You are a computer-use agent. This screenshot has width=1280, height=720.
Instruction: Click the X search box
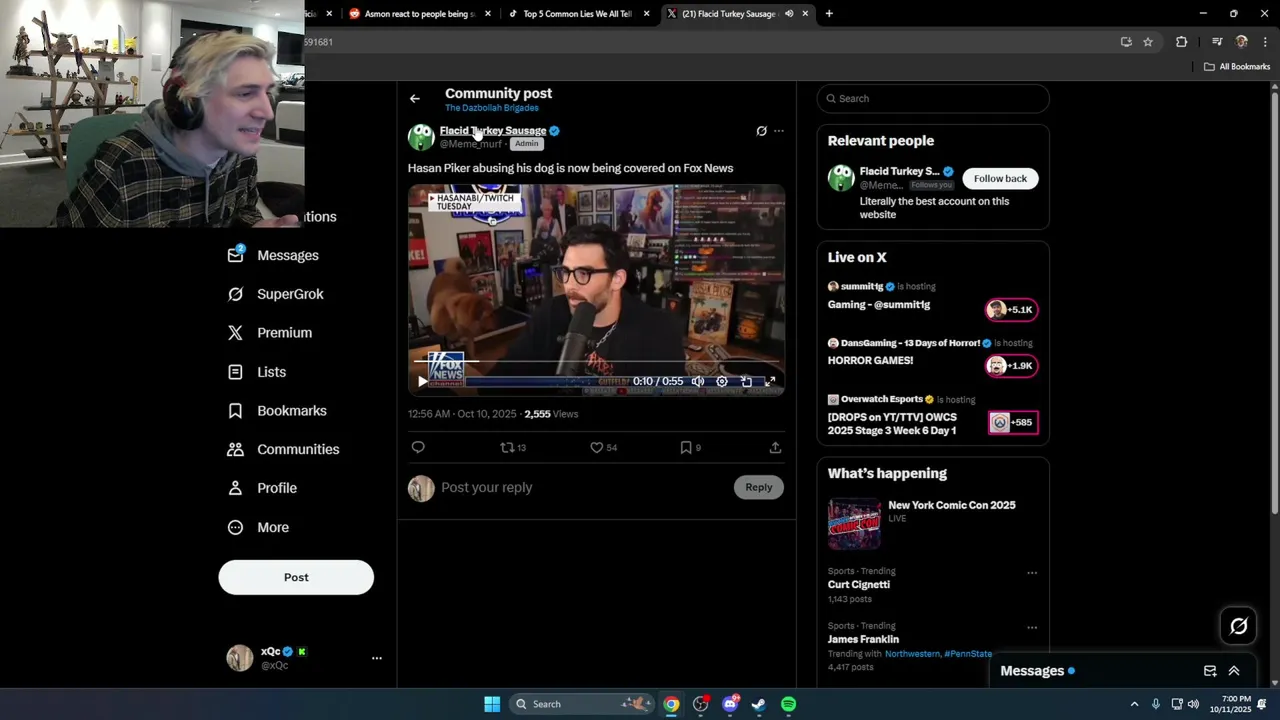click(x=933, y=98)
